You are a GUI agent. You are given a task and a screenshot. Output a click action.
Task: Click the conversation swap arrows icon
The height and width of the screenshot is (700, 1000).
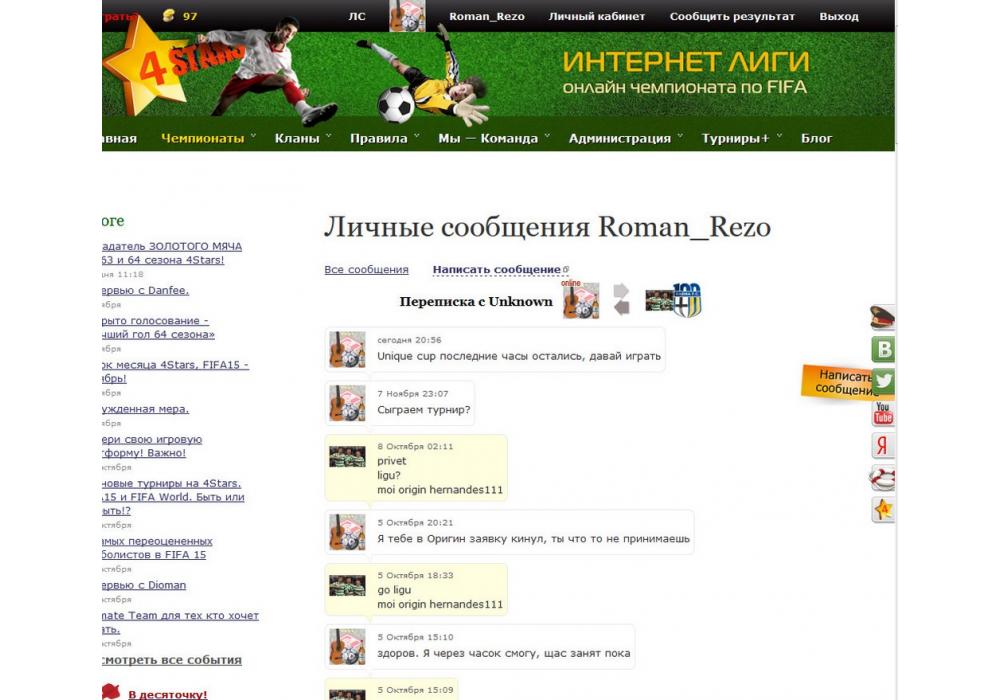point(621,300)
